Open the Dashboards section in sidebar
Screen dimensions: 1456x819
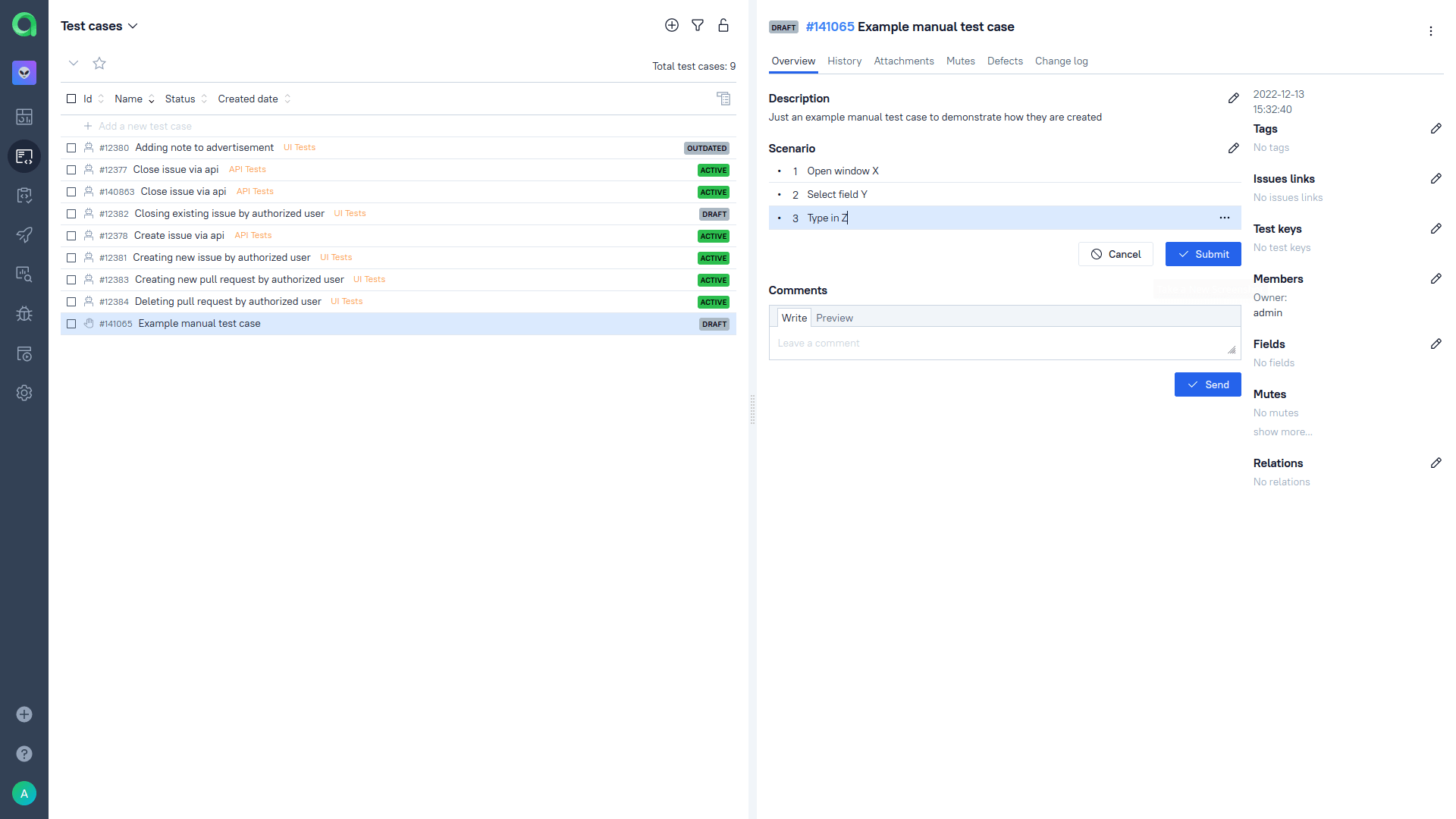[x=24, y=117]
